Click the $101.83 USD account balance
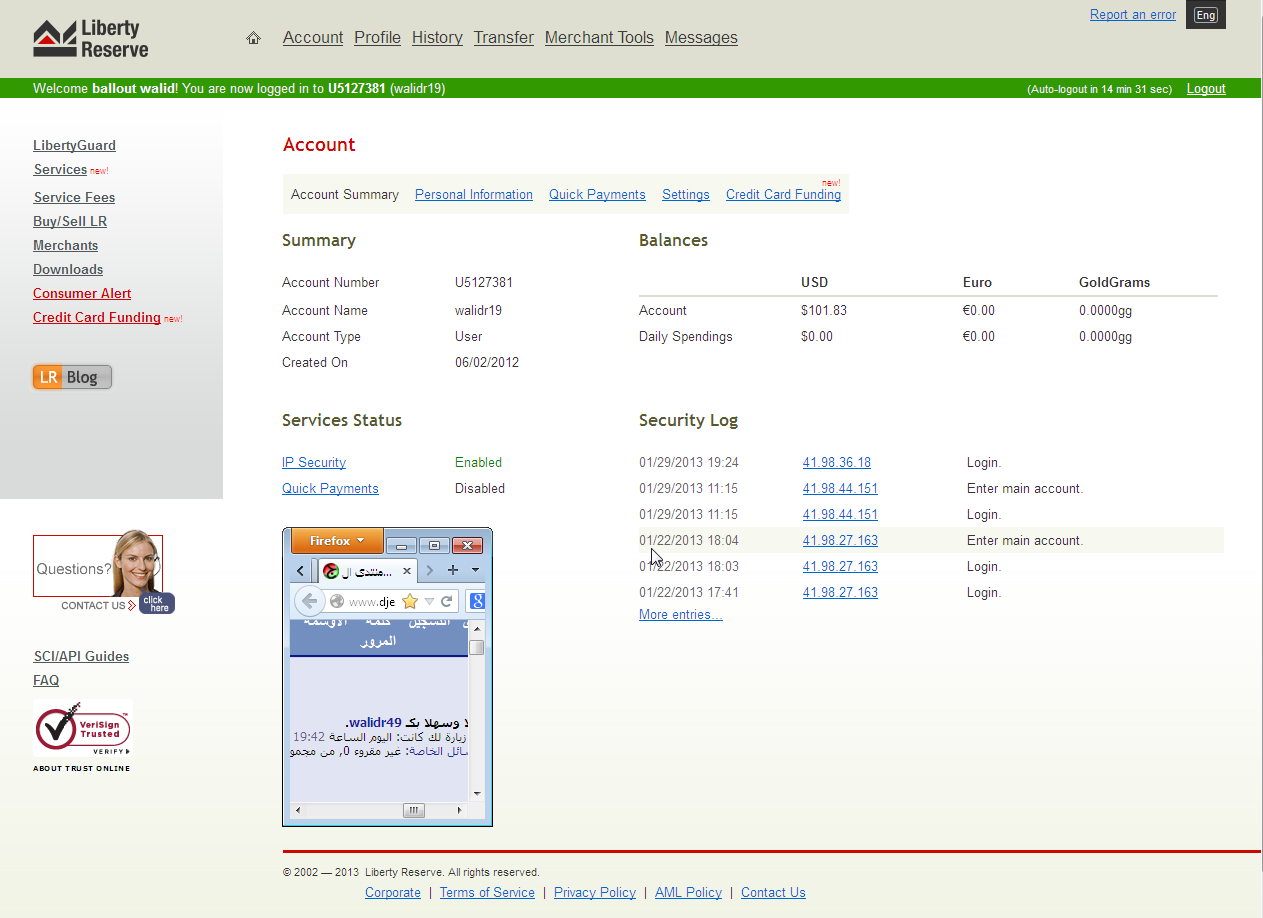Image resolution: width=1263 pixels, height=918 pixels. click(824, 311)
